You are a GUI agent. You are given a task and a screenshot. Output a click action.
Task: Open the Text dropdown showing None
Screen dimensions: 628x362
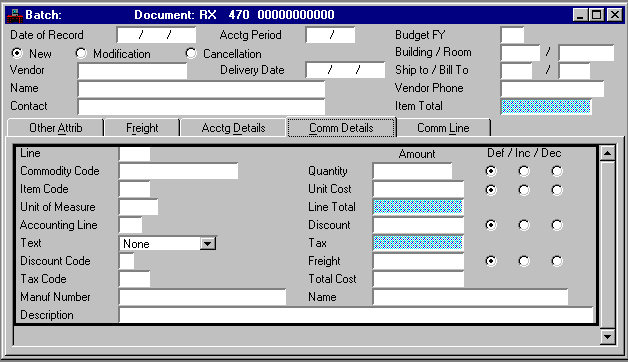coord(208,243)
